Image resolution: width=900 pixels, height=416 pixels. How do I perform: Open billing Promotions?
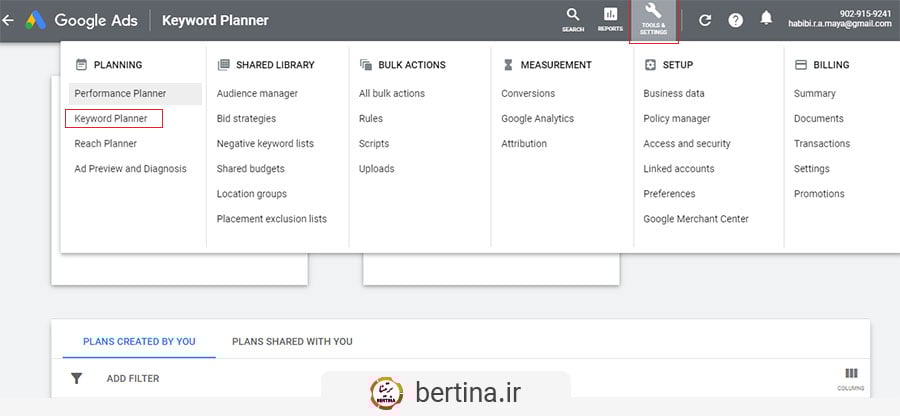(819, 194)
